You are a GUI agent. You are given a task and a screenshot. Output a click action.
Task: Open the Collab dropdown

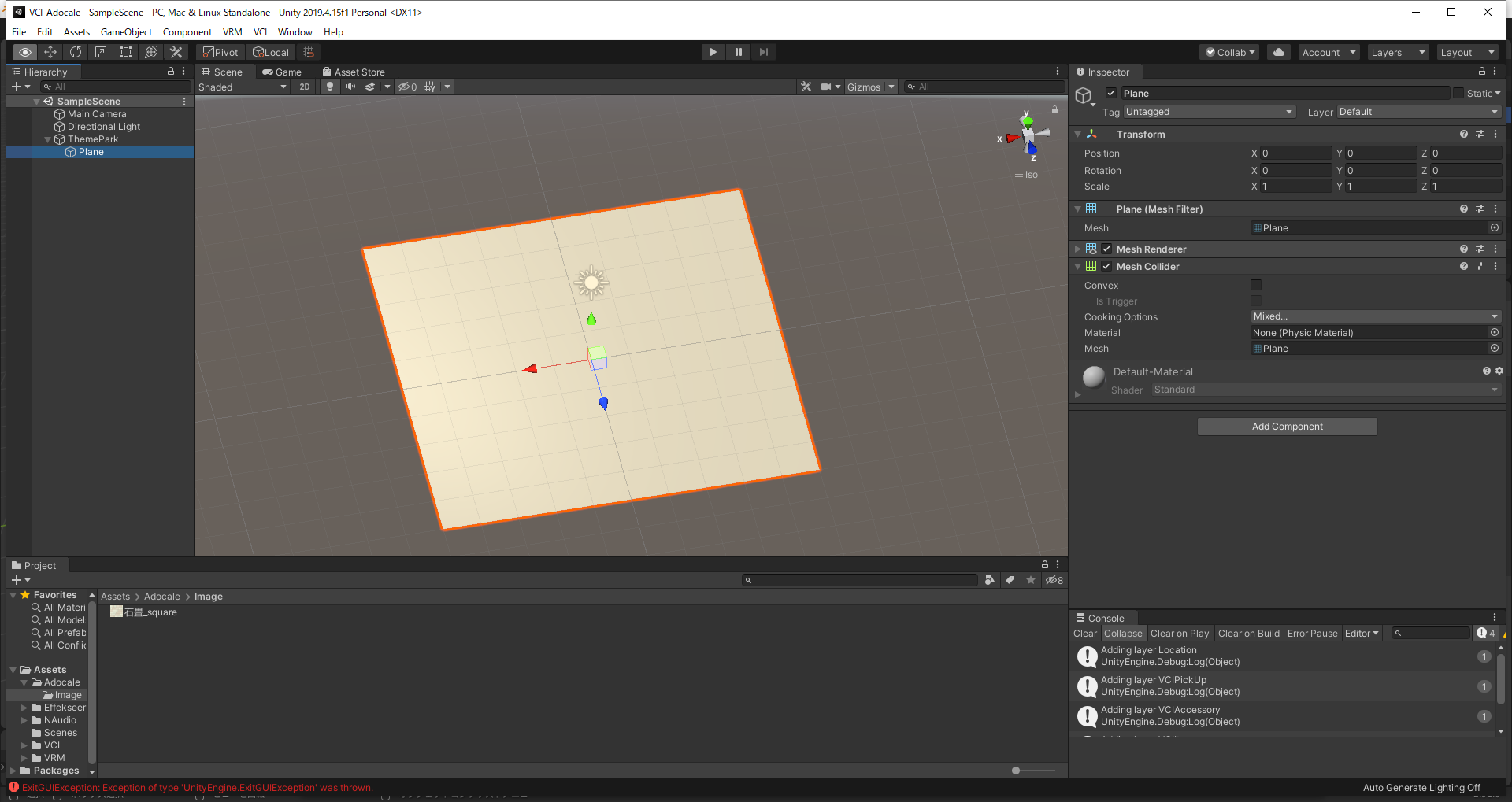[1229, 52]
